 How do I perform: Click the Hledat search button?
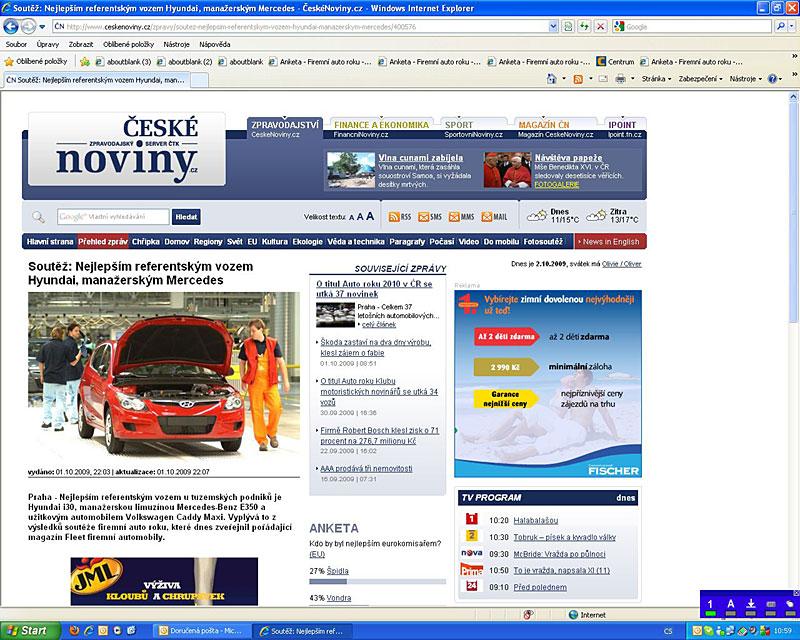pos(186,217)
